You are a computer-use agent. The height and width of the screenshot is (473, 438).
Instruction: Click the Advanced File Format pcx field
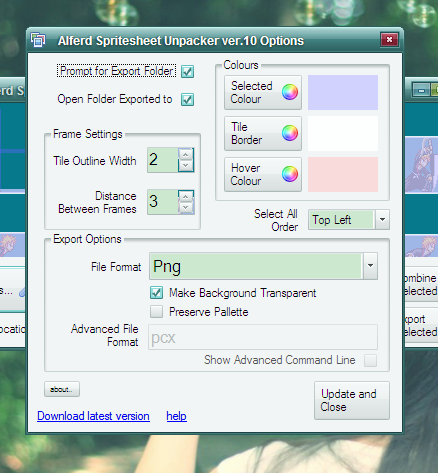pos(263,337)
